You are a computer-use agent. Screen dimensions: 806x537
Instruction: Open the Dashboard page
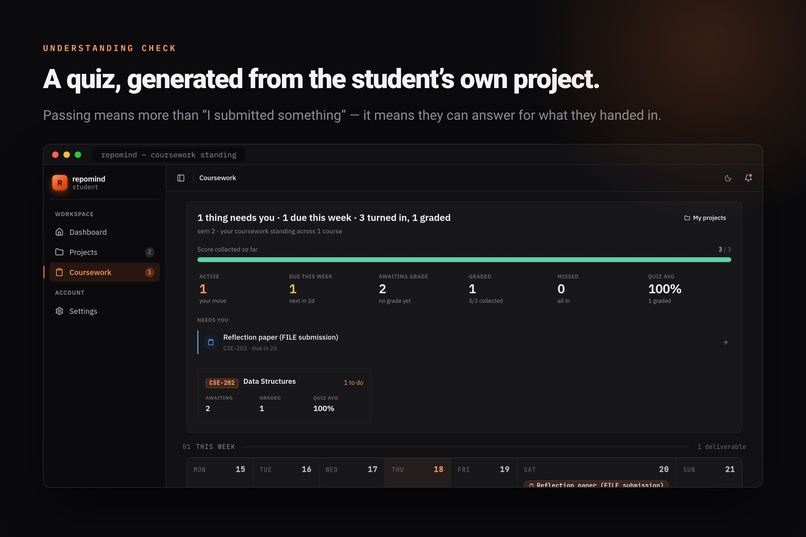click(x=104, y=232)
